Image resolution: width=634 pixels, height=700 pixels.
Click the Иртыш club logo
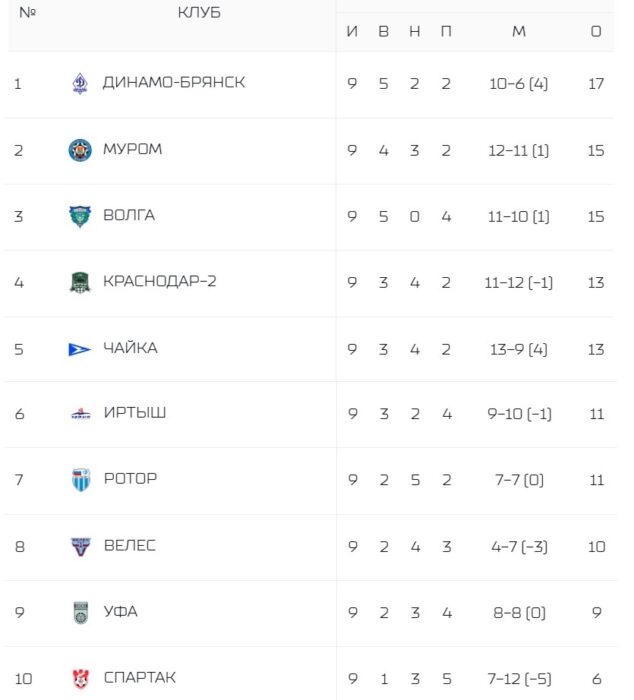(x=81, y=414)
